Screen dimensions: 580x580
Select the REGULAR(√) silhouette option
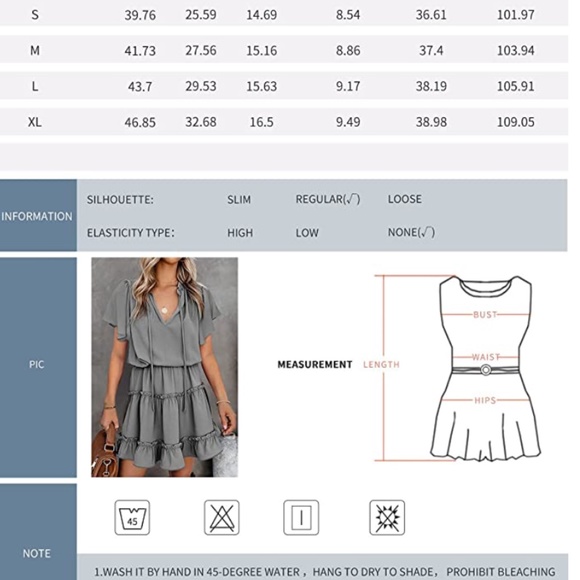coord(327,199)
